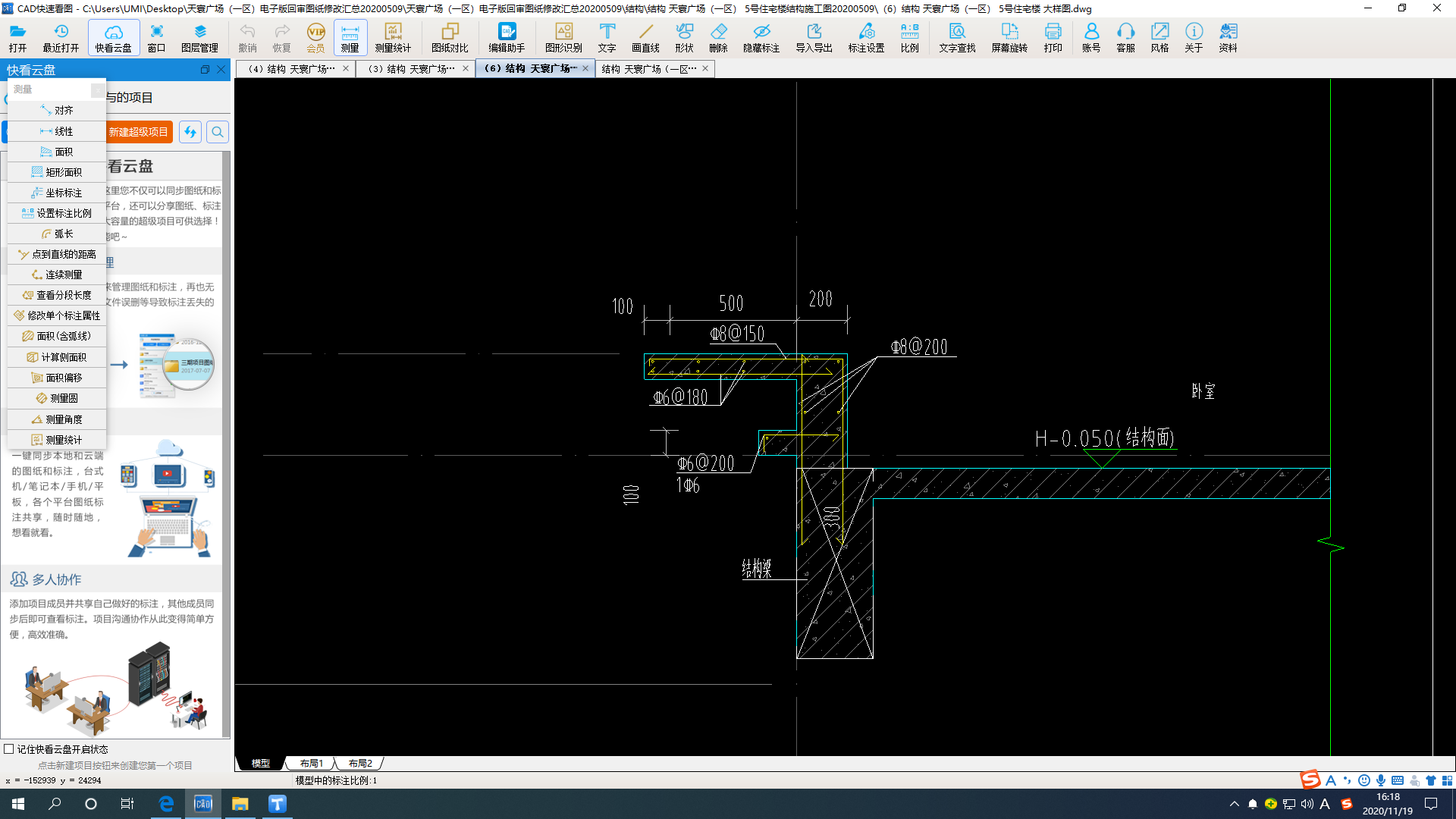Switch to the 布局1 layout tab
Image resolution: width=1456 pixels, height=819 pixels.
311,764
